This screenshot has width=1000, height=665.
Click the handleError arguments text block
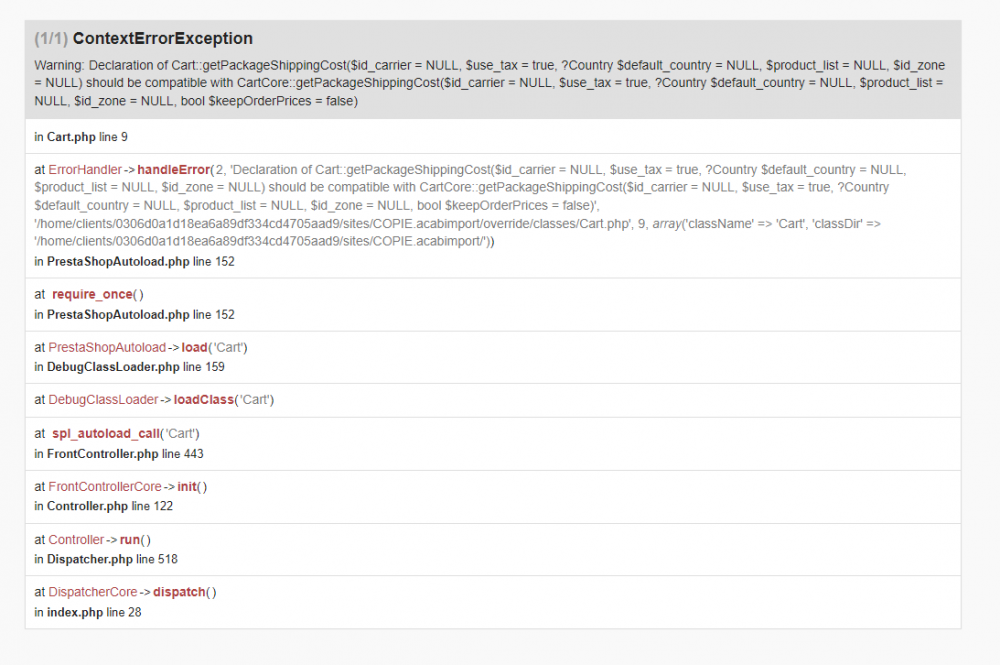pyautogui.click(x=471, y=205)
